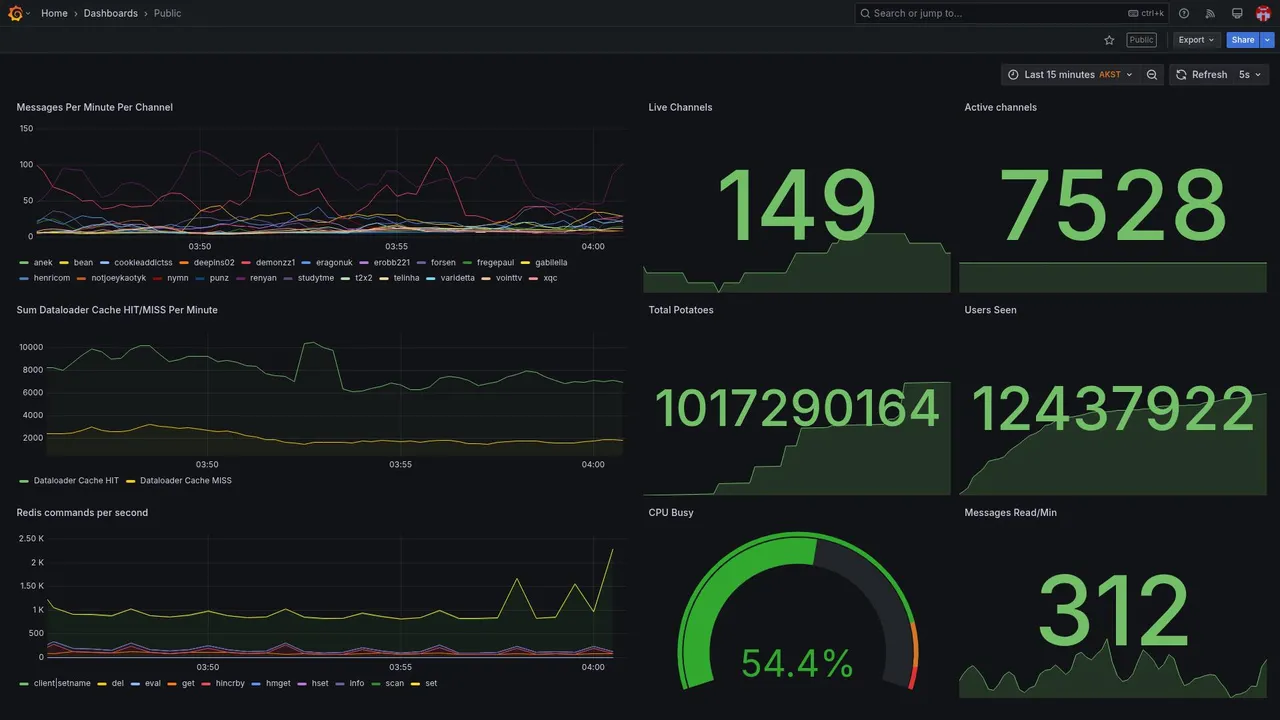Toggle the hmget series in Redis legend
Screen dimensions: 1280x720
(278, 684)
